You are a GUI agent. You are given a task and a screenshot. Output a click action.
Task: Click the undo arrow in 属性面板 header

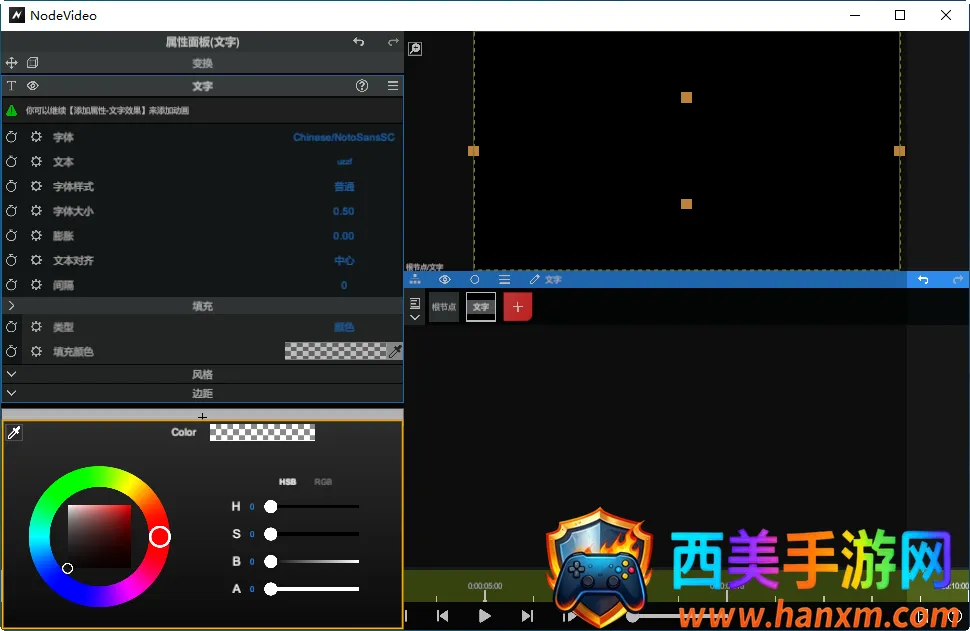359,42
